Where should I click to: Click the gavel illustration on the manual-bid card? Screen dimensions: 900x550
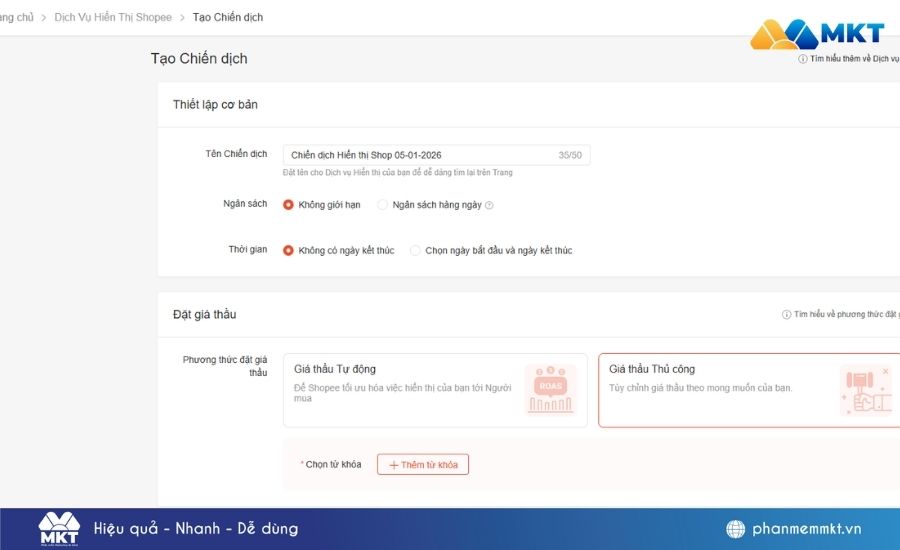[x=866, y=390]
